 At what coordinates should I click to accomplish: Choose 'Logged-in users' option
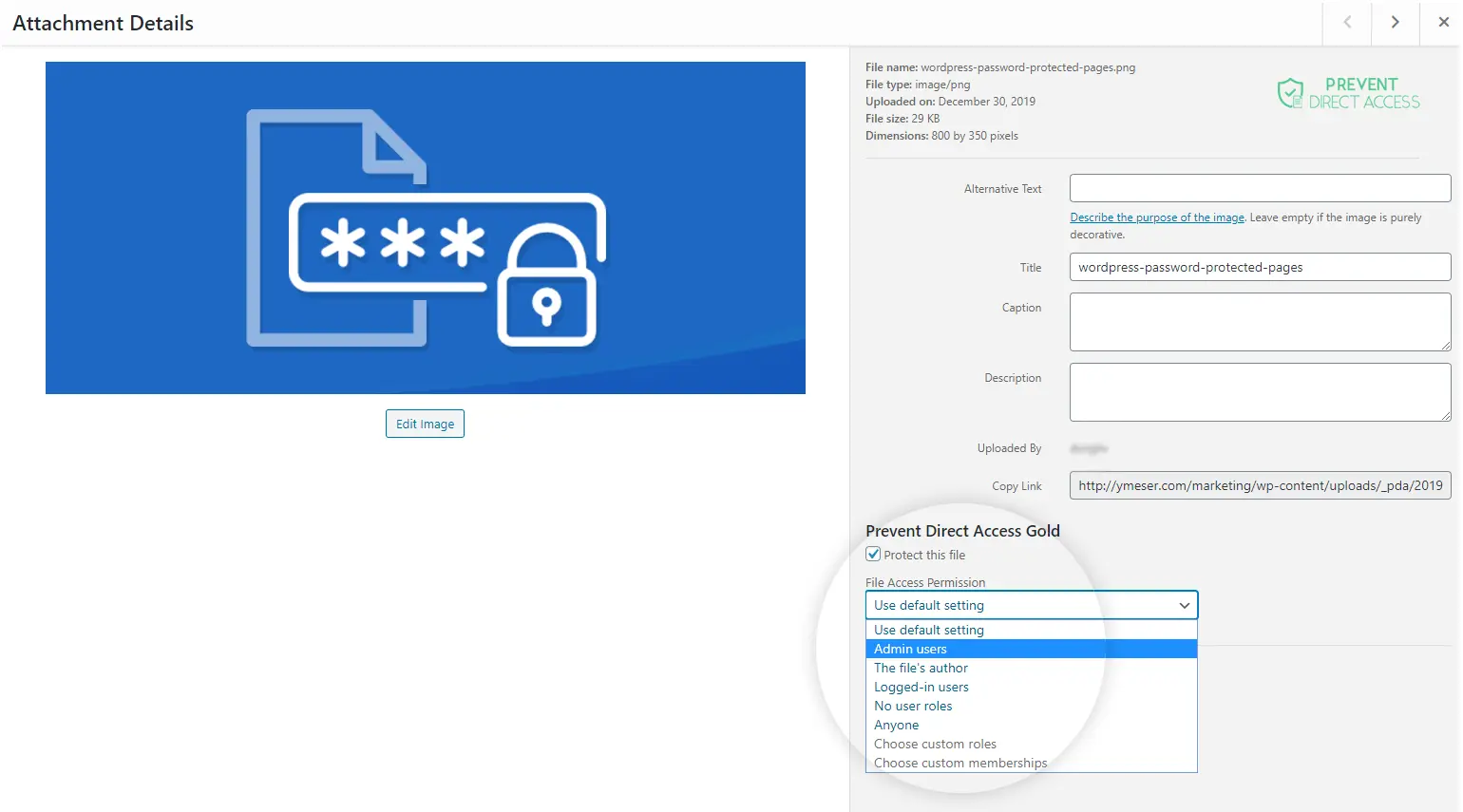(x=1032, y=687)
